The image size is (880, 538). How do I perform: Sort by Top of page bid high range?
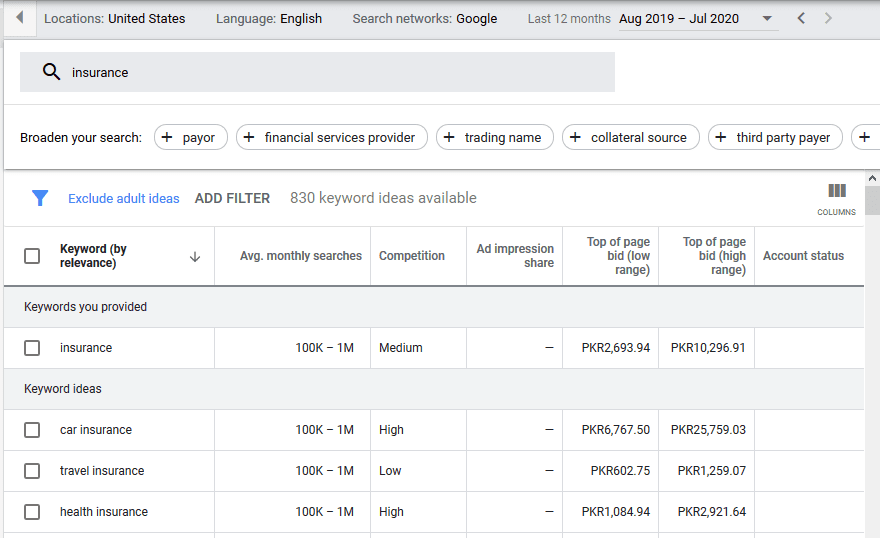pos(714,256)
